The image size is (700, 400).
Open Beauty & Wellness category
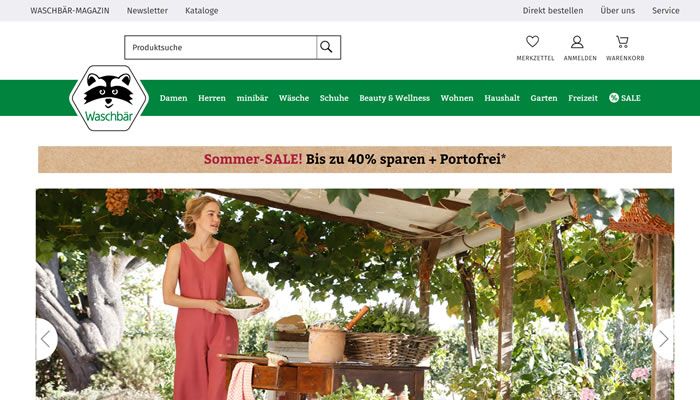395,98
